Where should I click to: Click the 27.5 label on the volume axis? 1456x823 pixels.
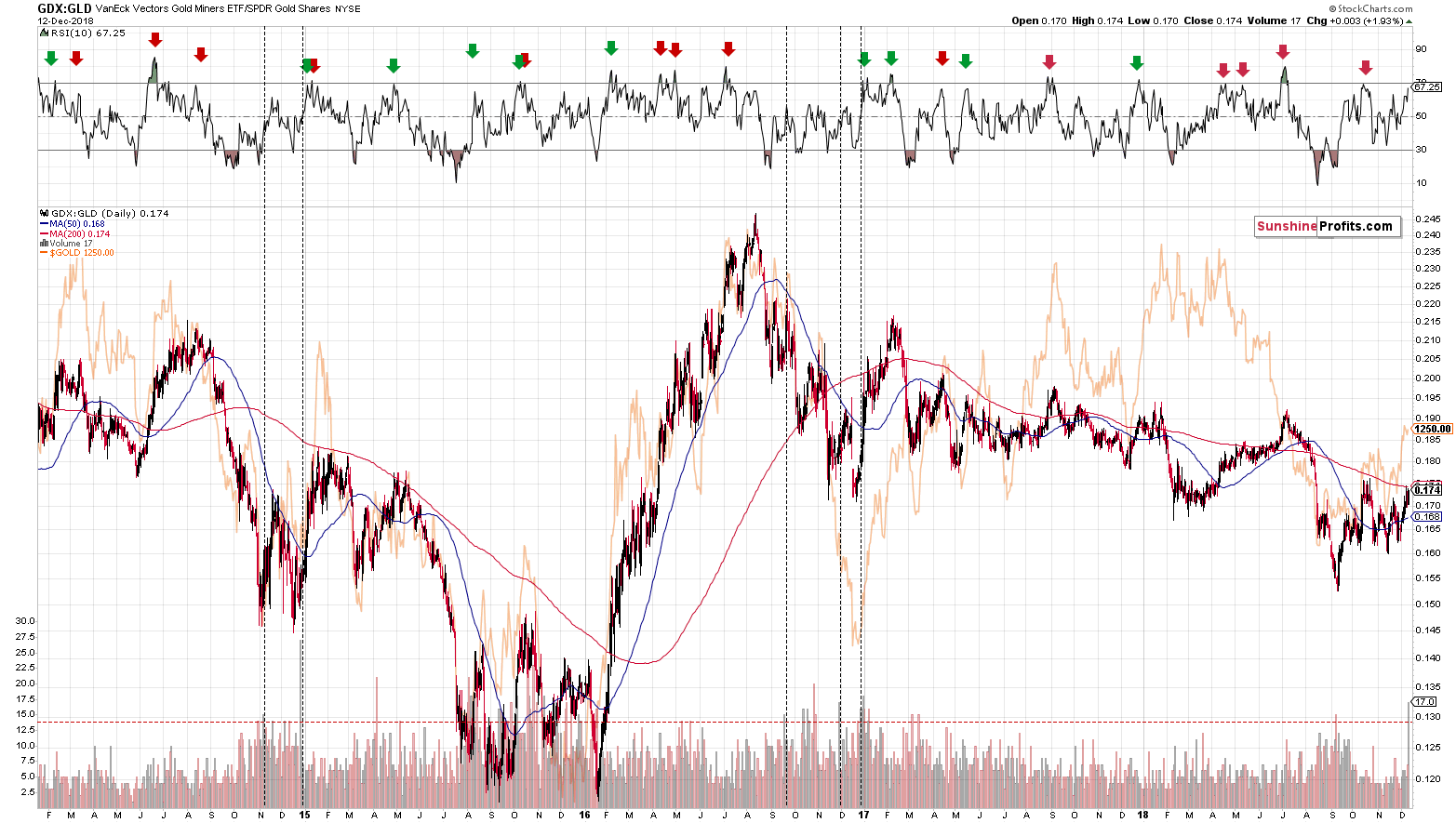pos(25,637)
